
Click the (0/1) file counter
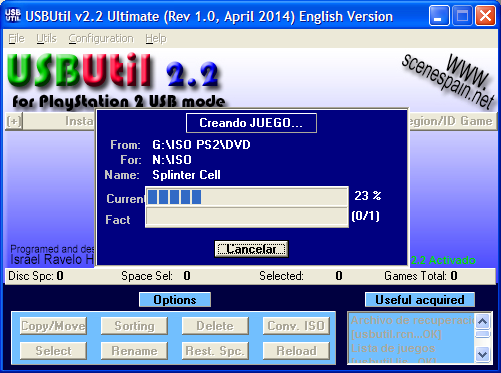(366, 216)
